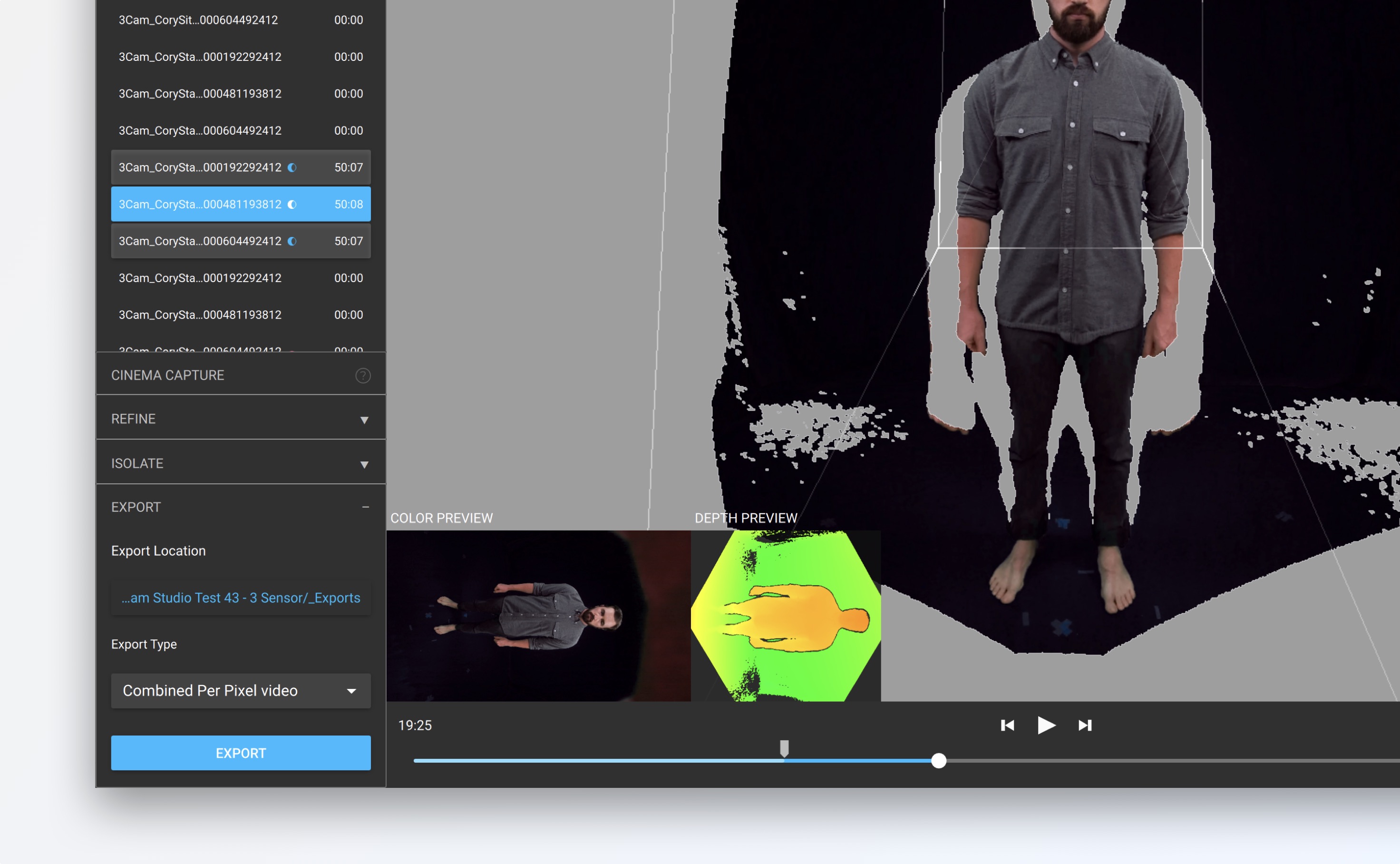Image resolution: width=1400 pixels, height=864 pixels.
Task: Click status icon on first 50:07 clip
Action: (x=292, y=167)
